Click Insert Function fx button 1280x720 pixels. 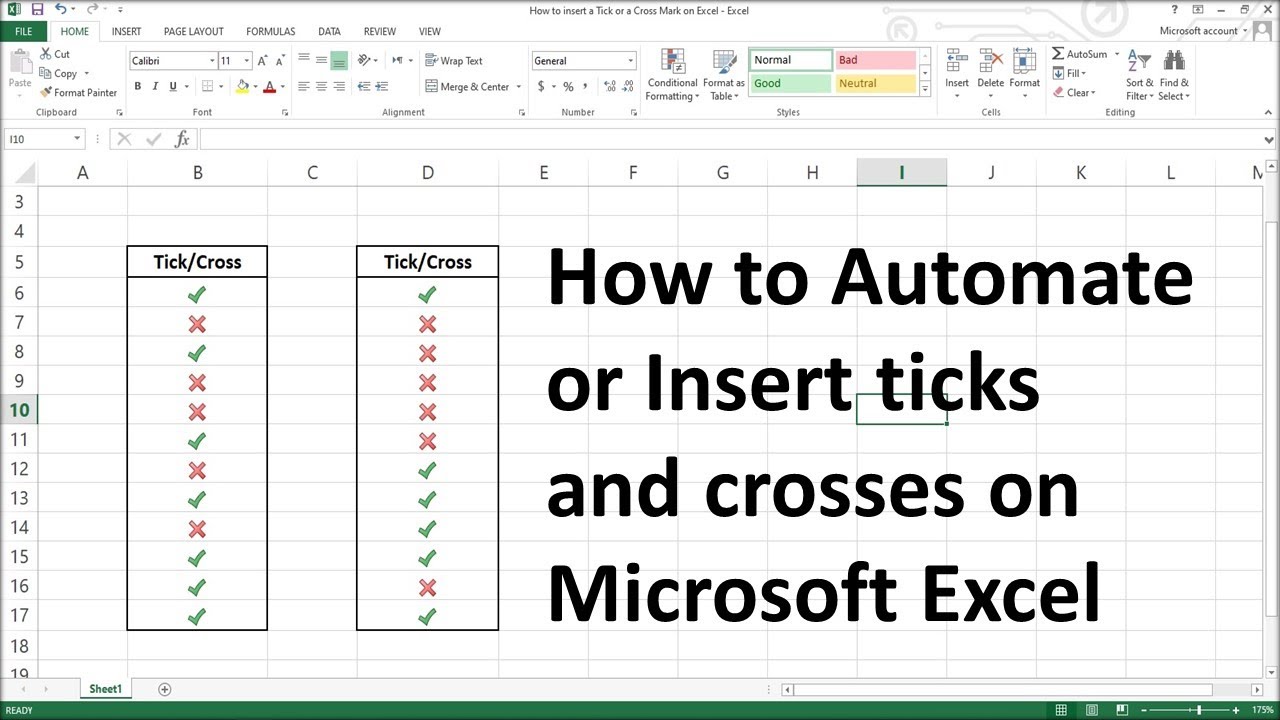[x=182, y=139]
